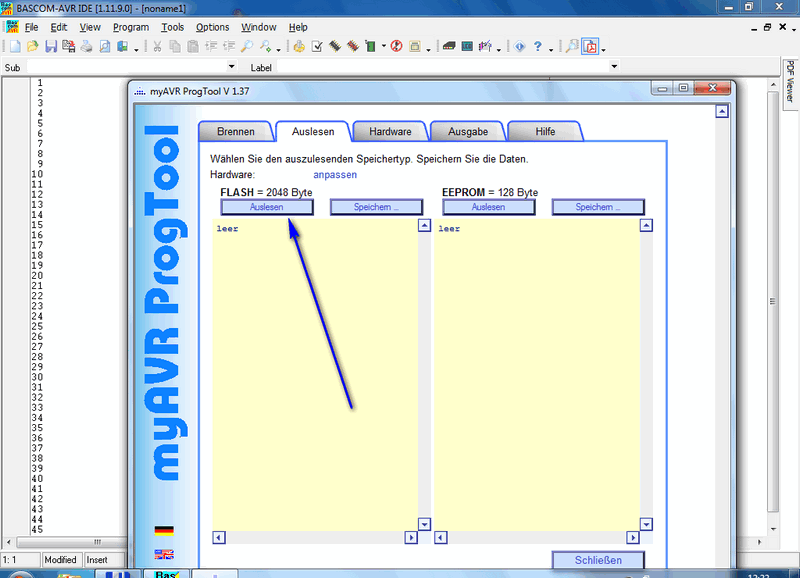Open the View menu
Image resolution: width=800 pixels, height=578 pixels.
90,27
